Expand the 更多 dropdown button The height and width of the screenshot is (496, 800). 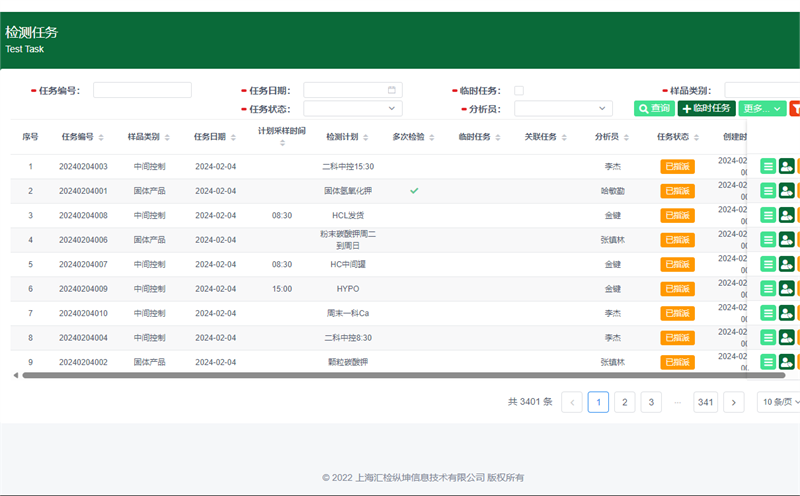point(762,108)
